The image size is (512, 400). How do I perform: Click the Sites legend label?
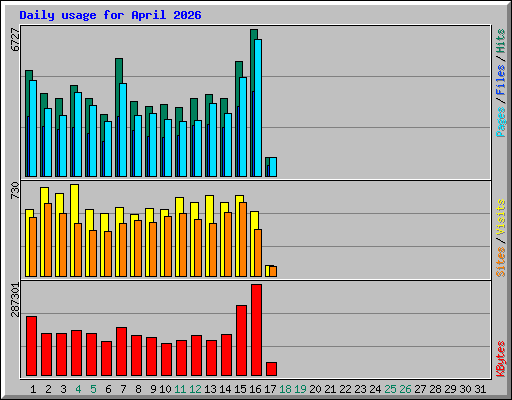(x=500, y=262)
